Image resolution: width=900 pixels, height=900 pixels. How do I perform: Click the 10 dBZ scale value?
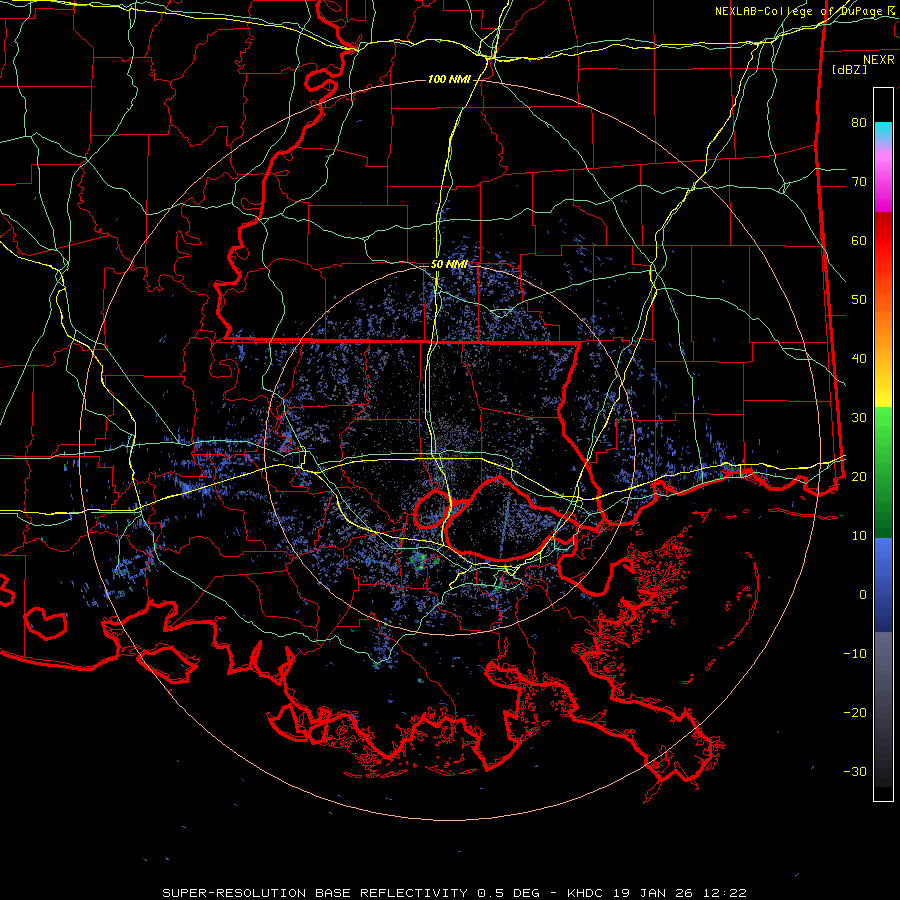tap(859, 536)
